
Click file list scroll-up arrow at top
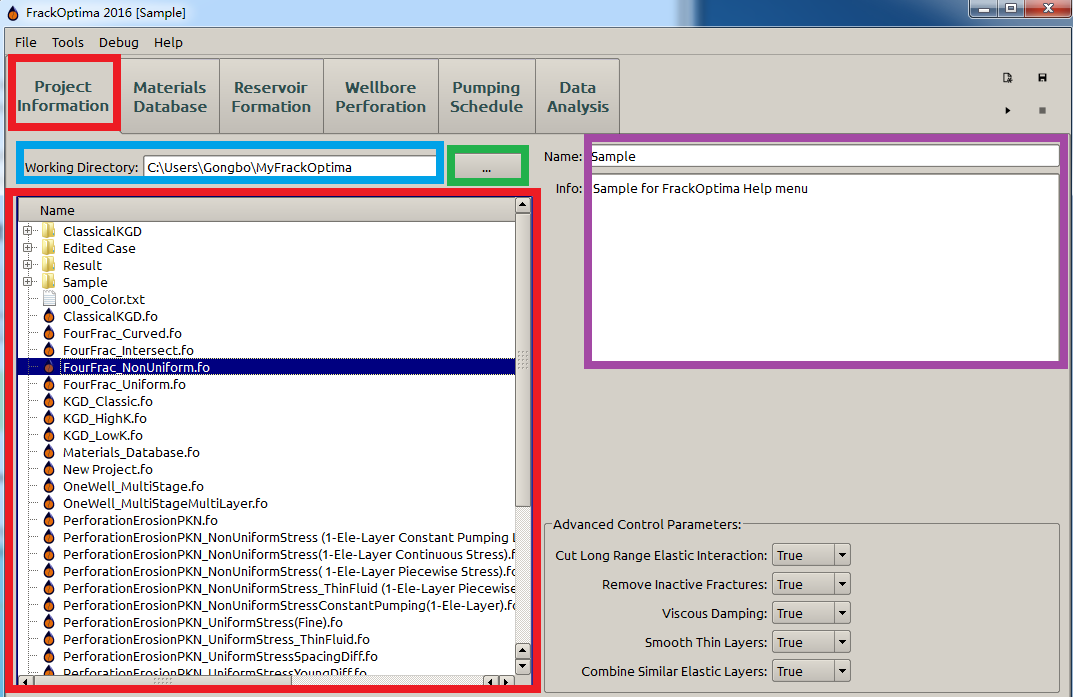click(523, 205)
